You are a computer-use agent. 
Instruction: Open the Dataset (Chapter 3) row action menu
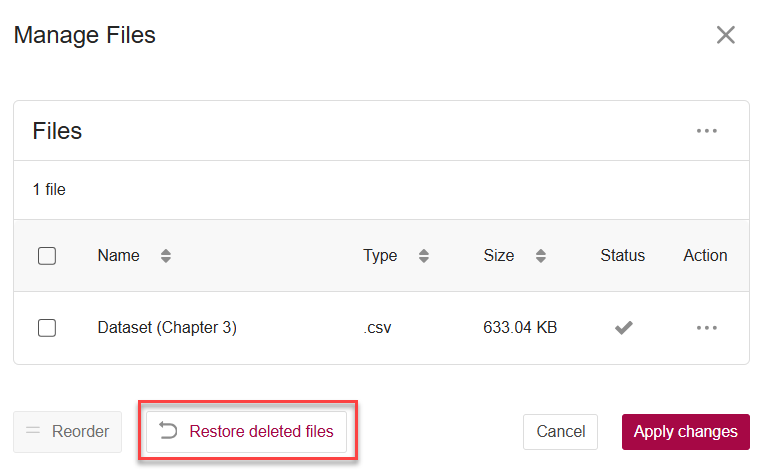point(707,327)
